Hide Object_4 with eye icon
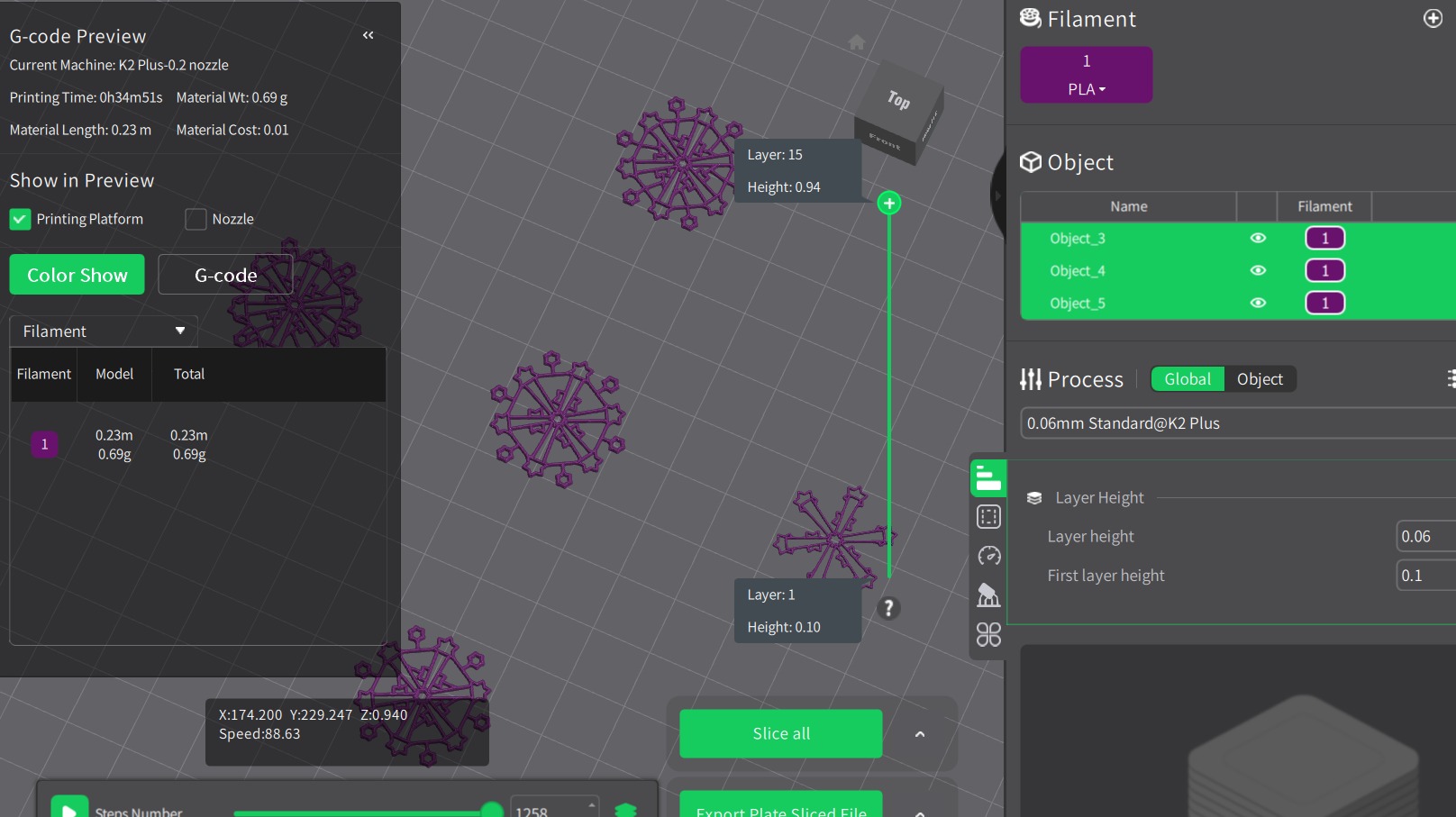The width and height of the screenshot is (1456, 817). pyautogui.click(x=1258, y=270)
